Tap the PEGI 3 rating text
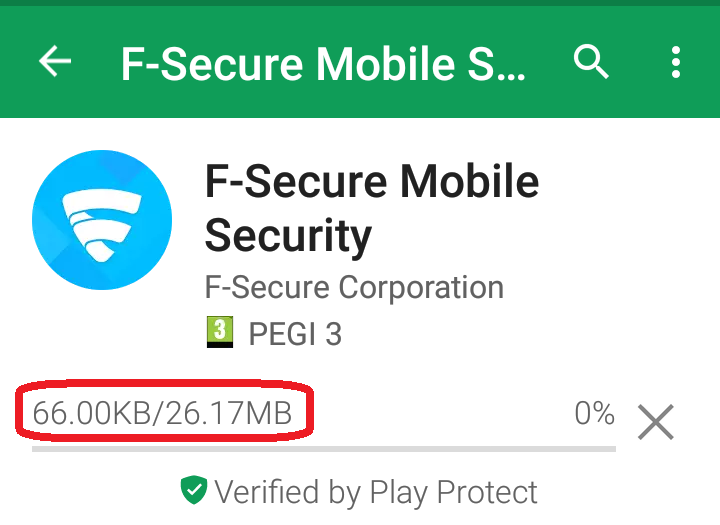 point(295,333)
